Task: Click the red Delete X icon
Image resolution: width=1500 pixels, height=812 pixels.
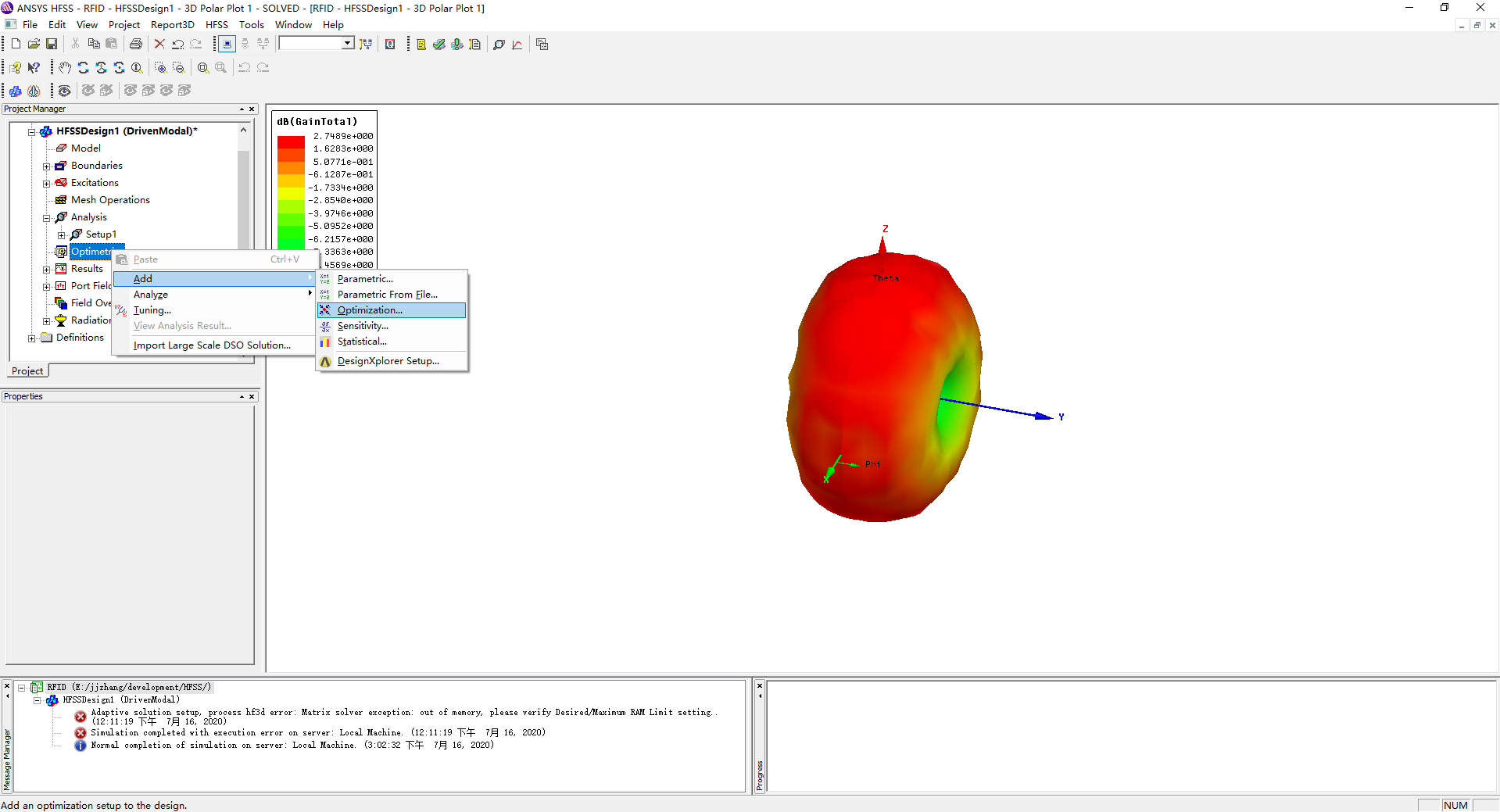Action: 159,45
